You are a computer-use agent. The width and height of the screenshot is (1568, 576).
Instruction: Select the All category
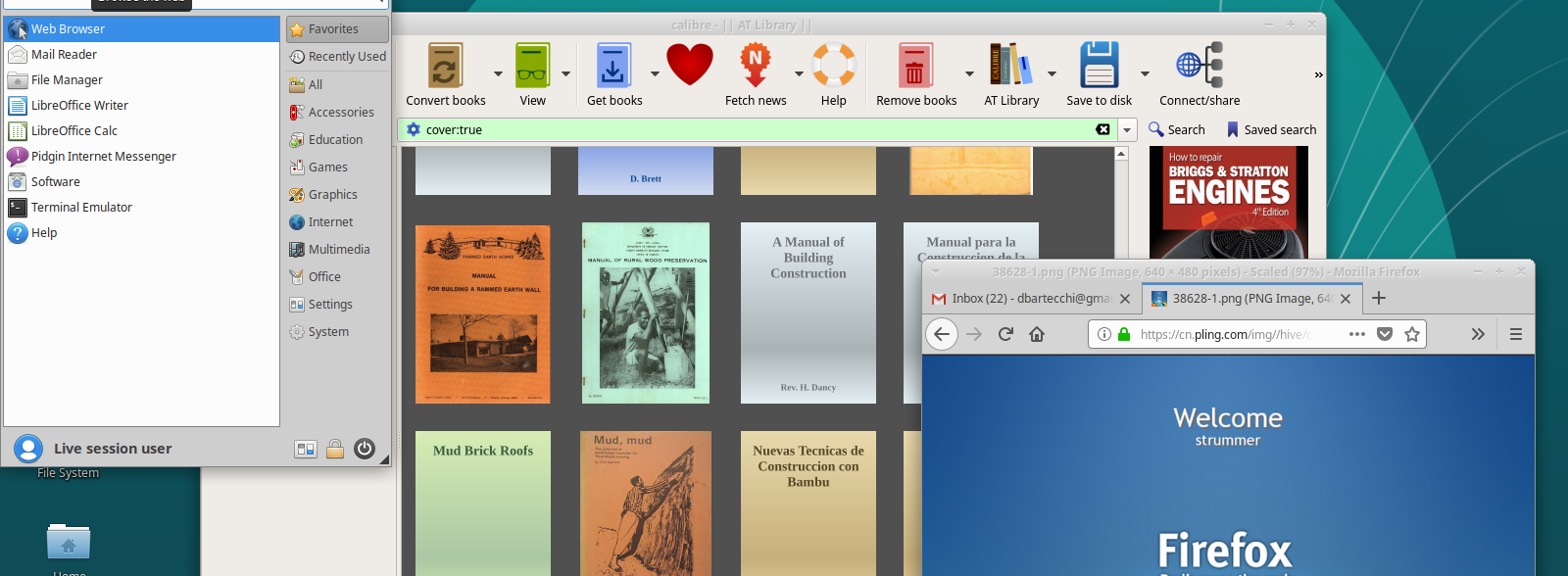(337, 84)
